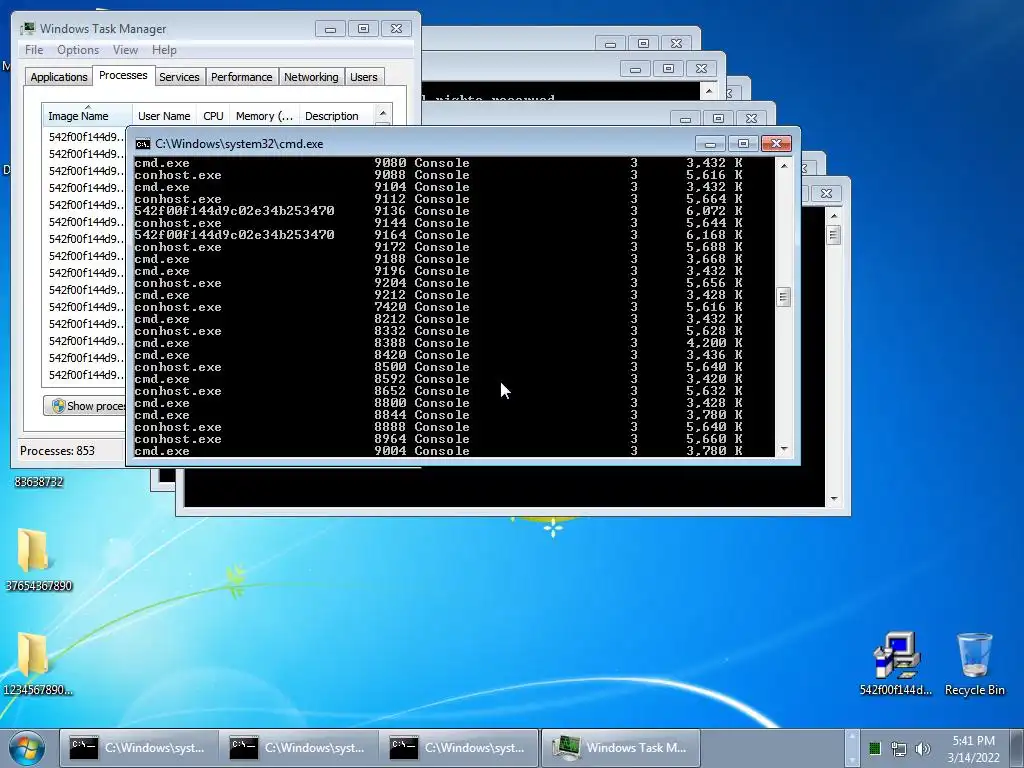Click Processes: 853 status bar text
This screenshot has width=1024, height=768.
[57, 451]
